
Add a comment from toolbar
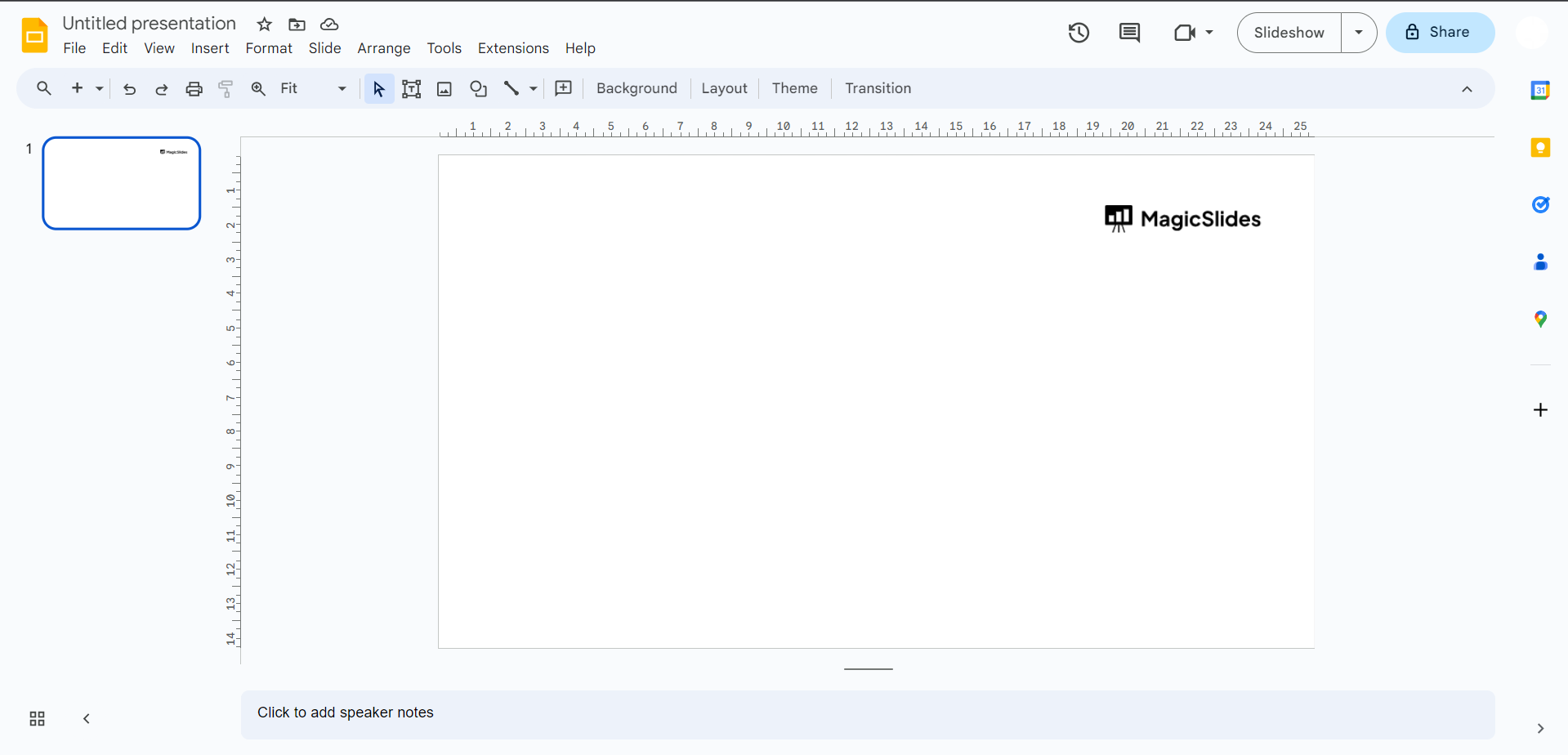click(x=564, y=88)
